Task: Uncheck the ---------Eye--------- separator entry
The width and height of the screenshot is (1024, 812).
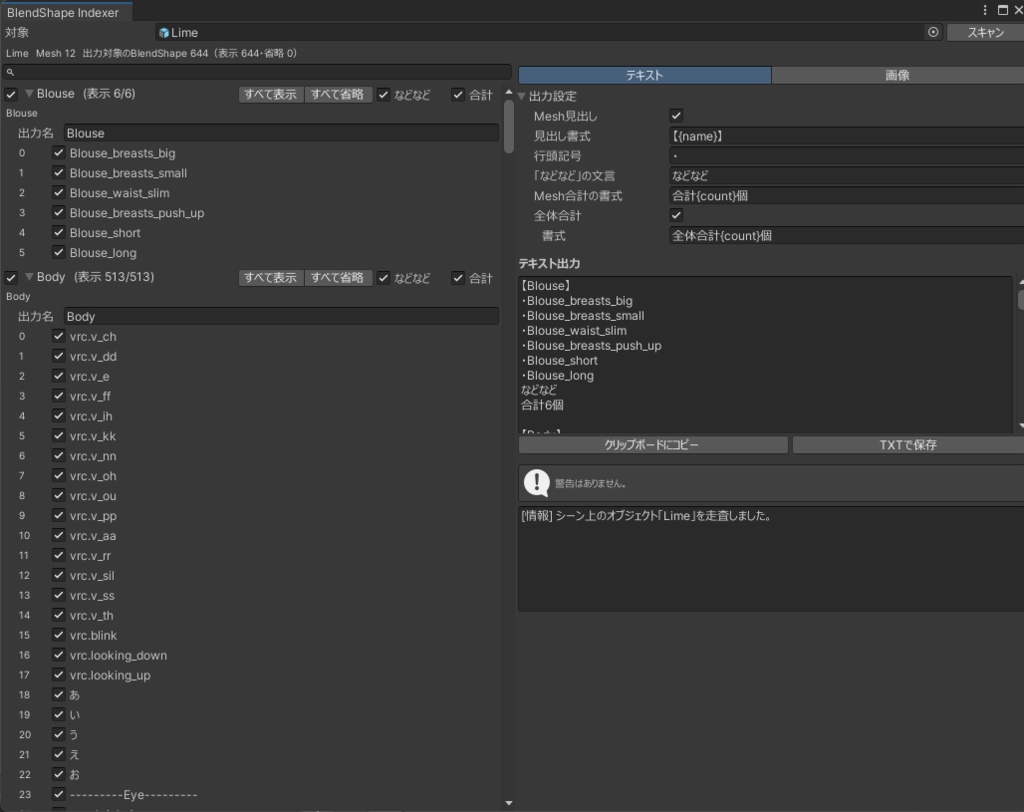Action: pyautogui.click(x=59, y=794)
